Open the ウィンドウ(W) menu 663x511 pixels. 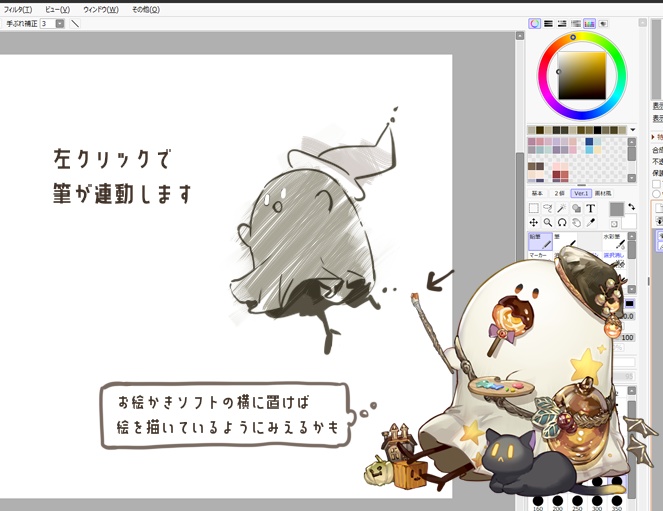click(x=101, y=9)
